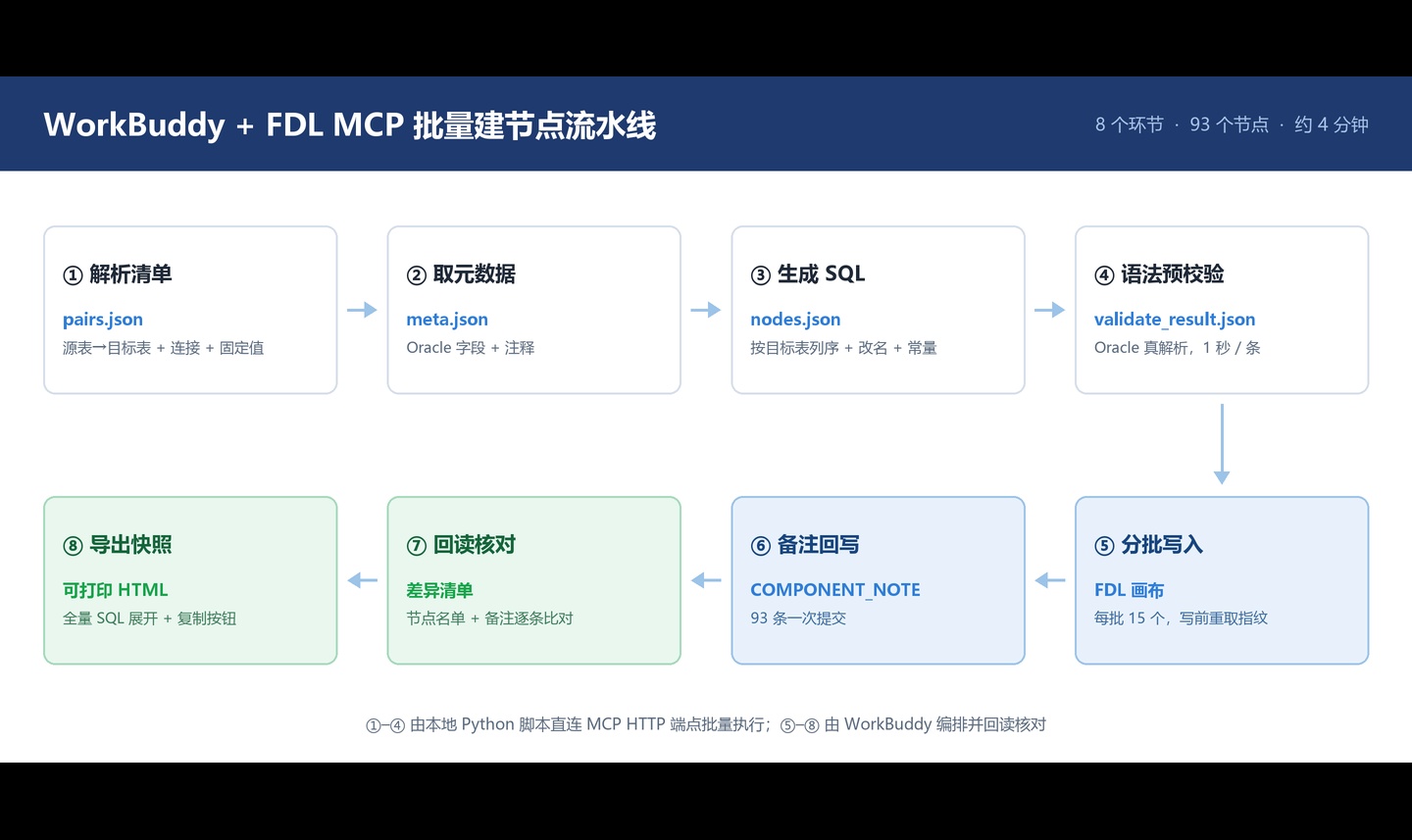
Task: Click the description "全量 SQL 展开 + 复制按钮"
Action: 149,618
